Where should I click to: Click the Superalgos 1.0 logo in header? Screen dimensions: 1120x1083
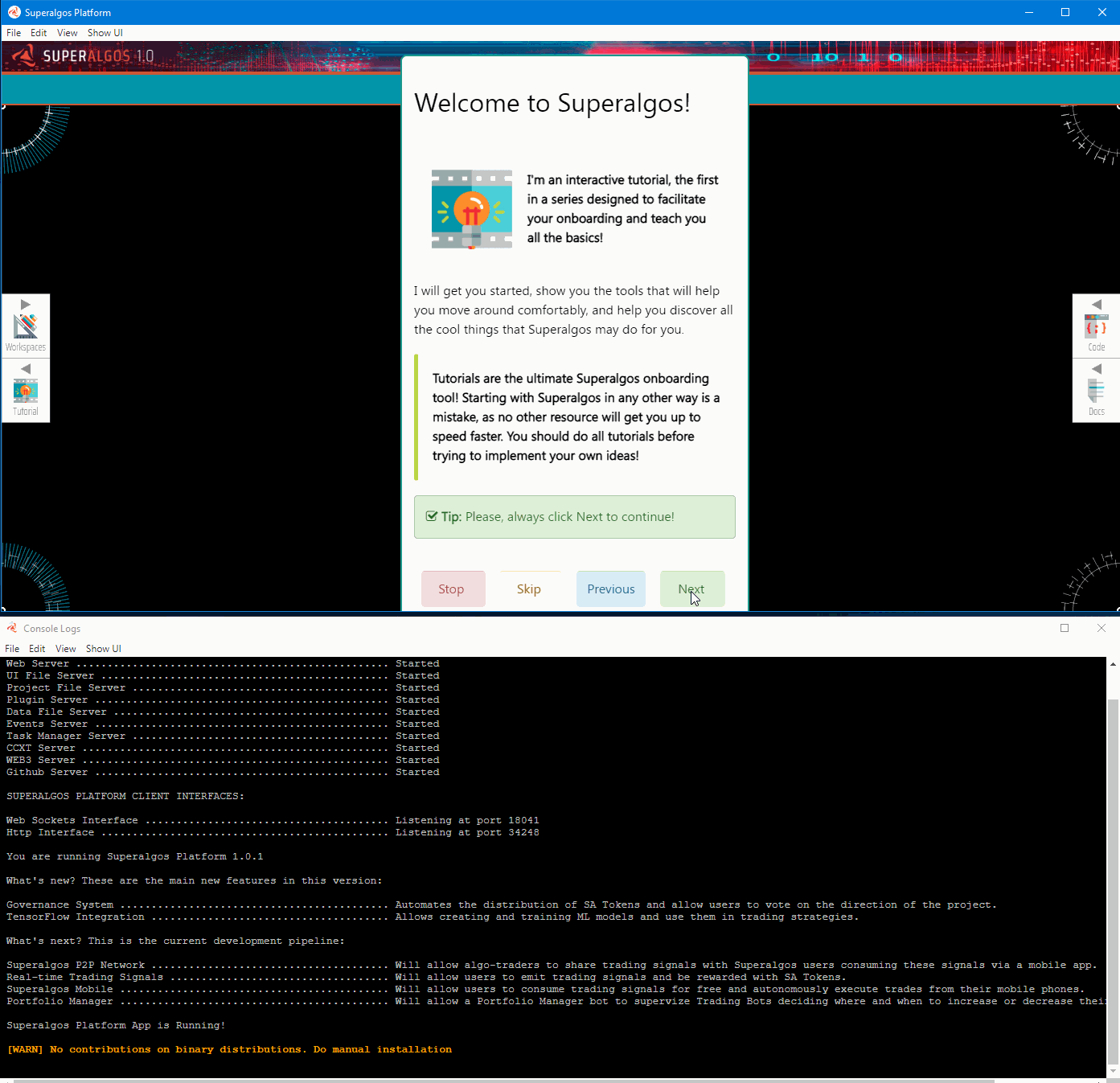tap(82, 55)
